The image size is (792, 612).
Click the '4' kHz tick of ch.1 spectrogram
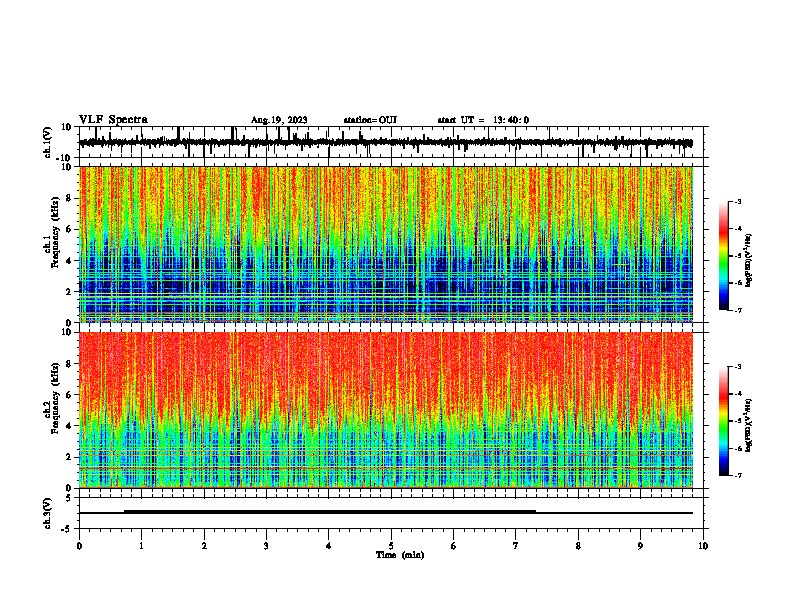pos(70,261)
